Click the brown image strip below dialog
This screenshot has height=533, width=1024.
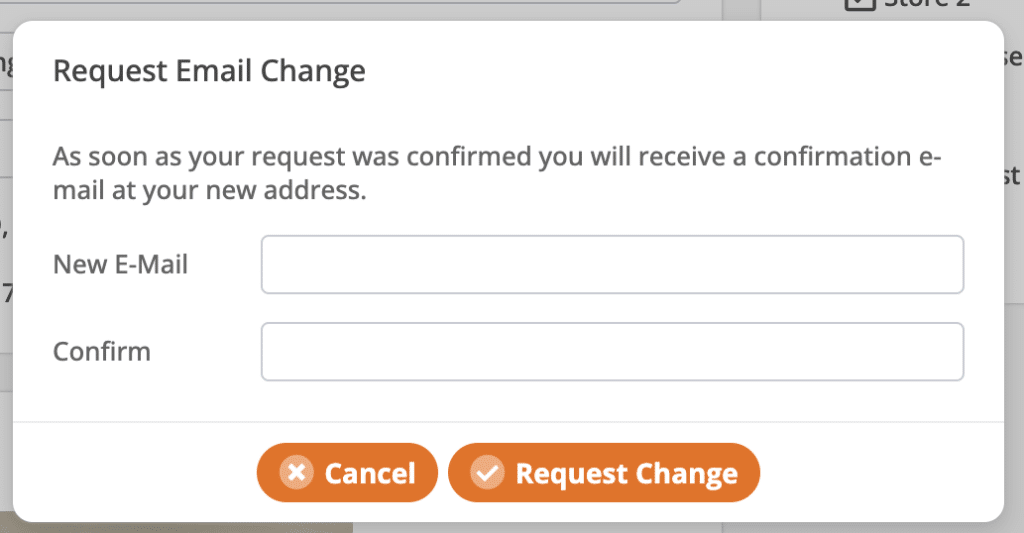pyautogui.click(x=176, y=527)
